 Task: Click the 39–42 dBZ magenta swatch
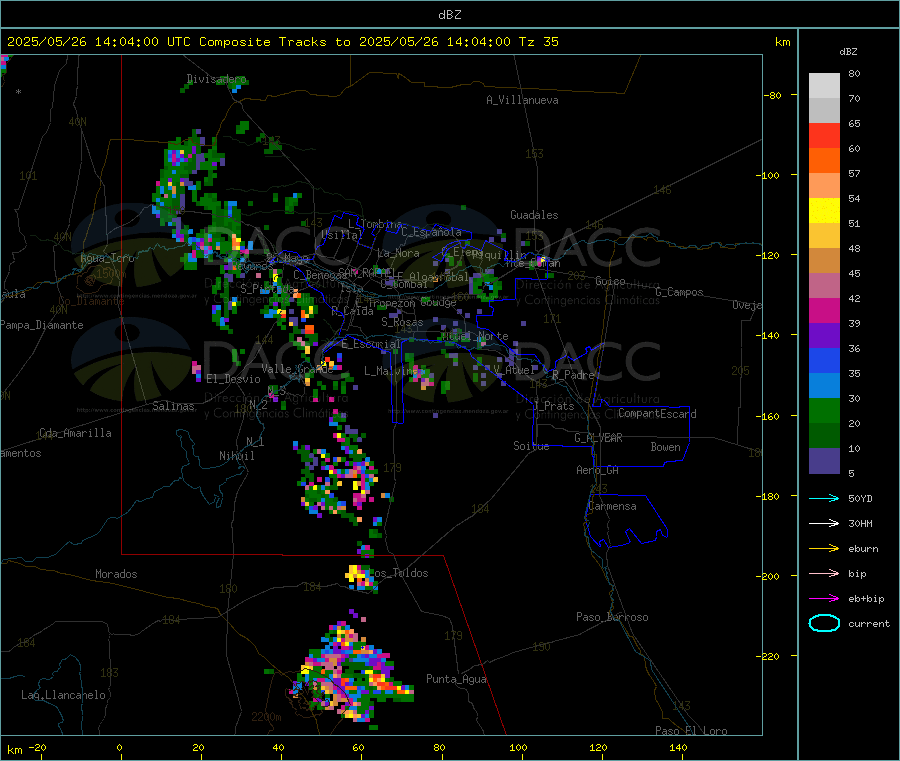[824, 310]
